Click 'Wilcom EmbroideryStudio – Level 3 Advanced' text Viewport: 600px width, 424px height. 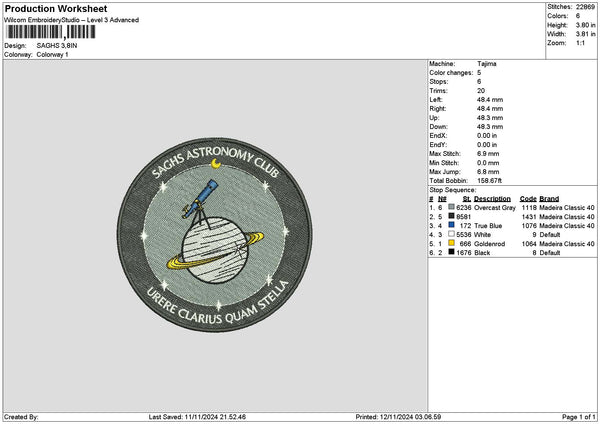[x=71, y=20]
